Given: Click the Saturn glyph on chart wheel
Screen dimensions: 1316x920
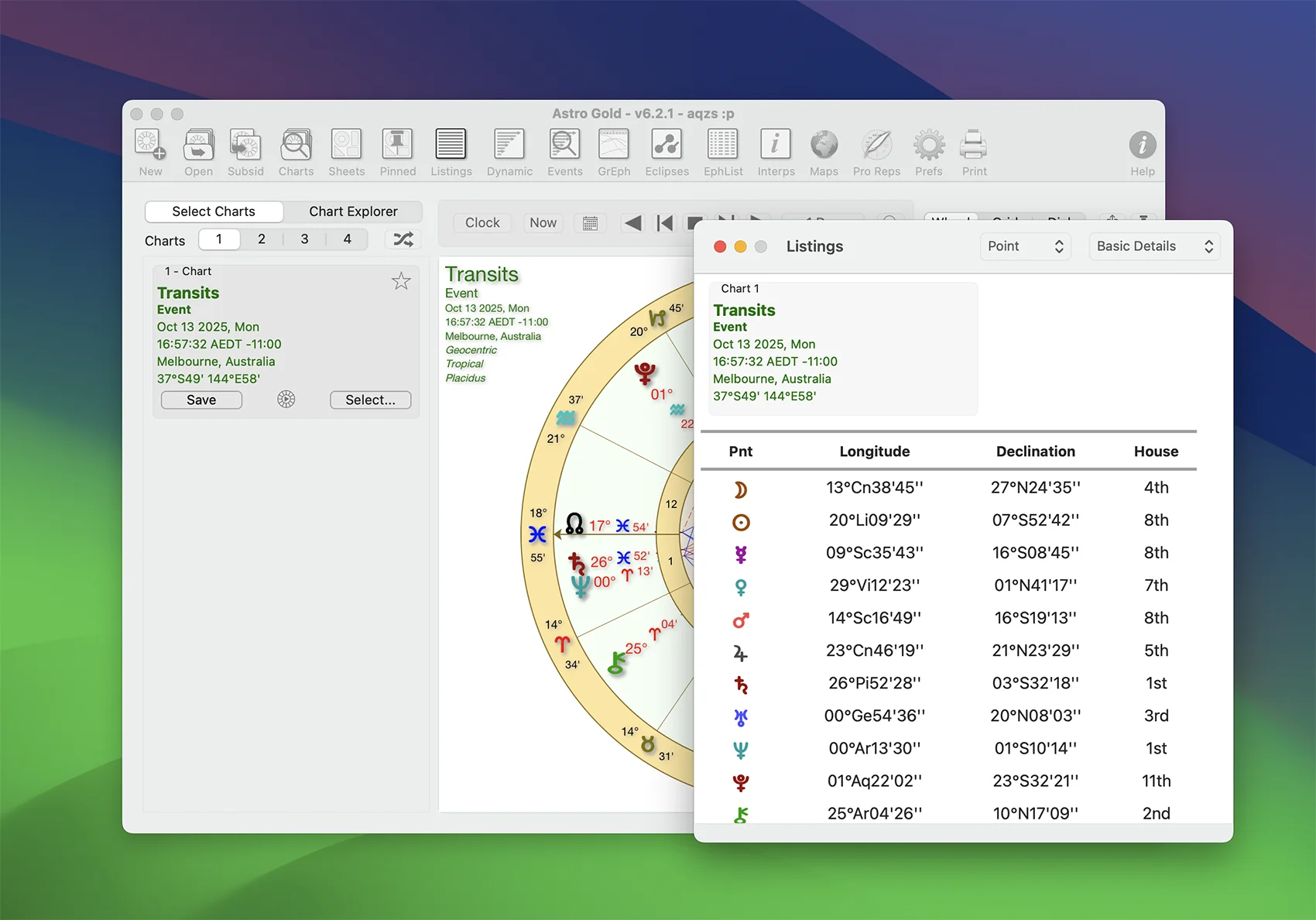Looking at the screenshot, I should [576, 562].
